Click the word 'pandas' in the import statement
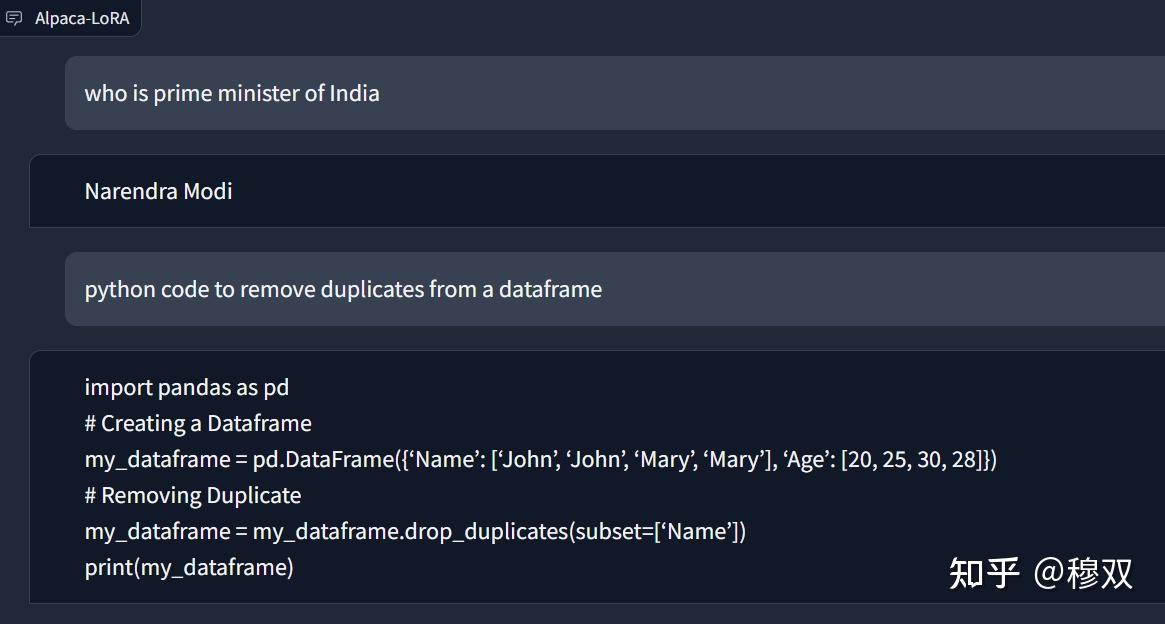Screen dimensions: 1165x624 pyautogui.click(x=193, y=387)
